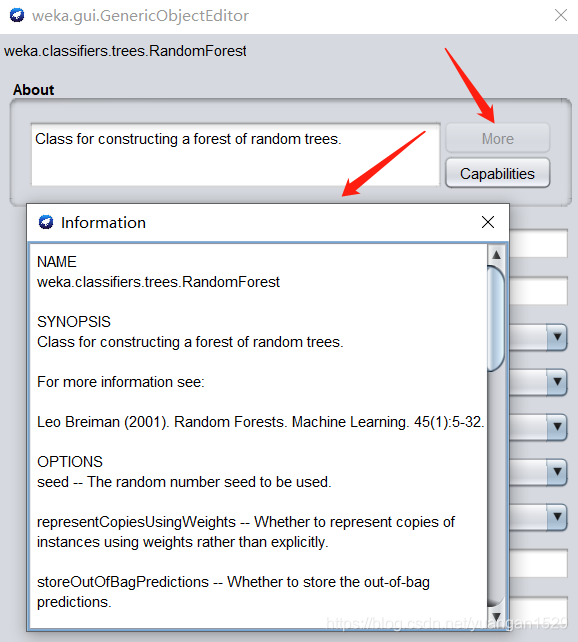Viewport: 578px width, 642px height.
Task: Click the 'Information' window title text
Action: (x=103, y=223)
